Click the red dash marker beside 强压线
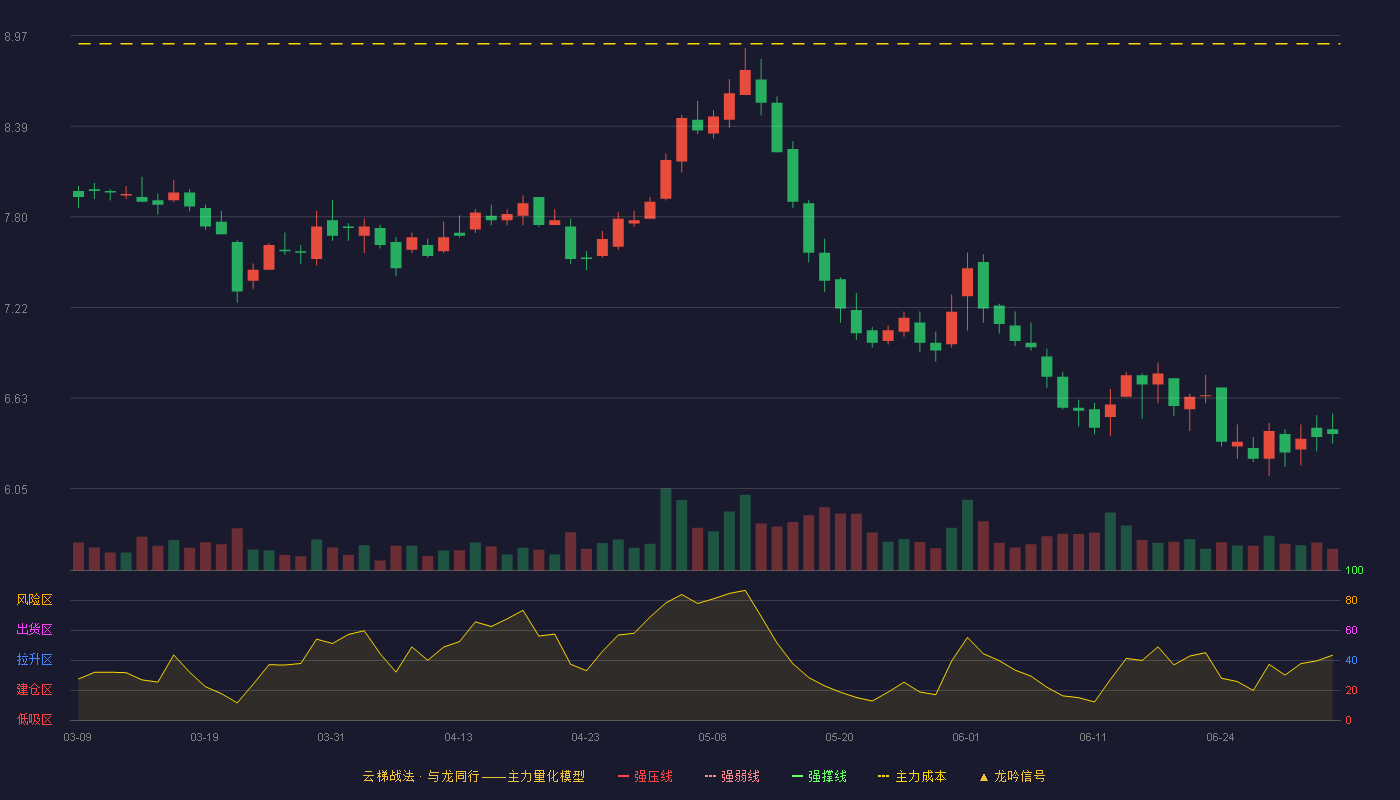 623,776
